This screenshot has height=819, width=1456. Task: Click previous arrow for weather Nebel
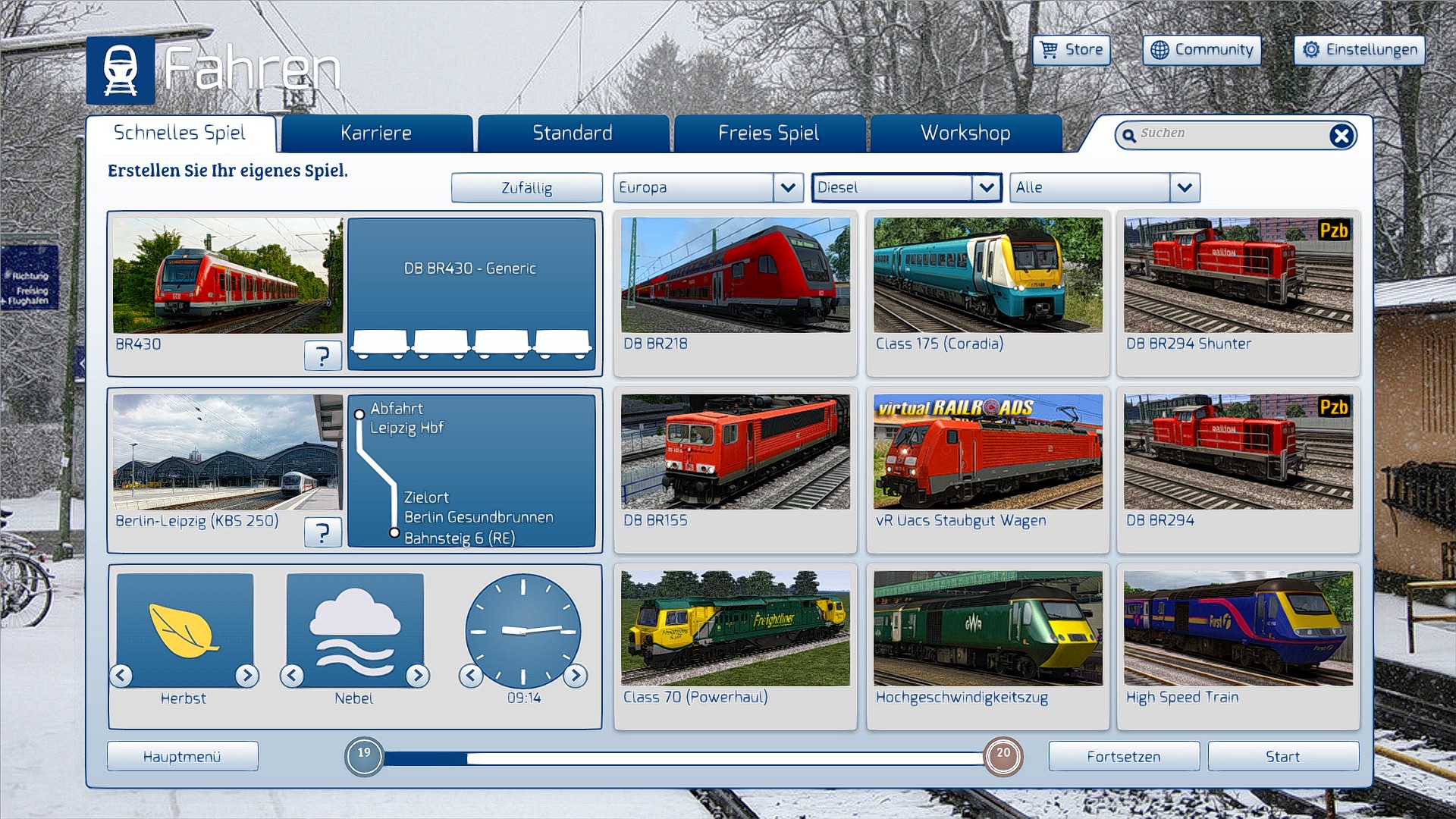292,675
